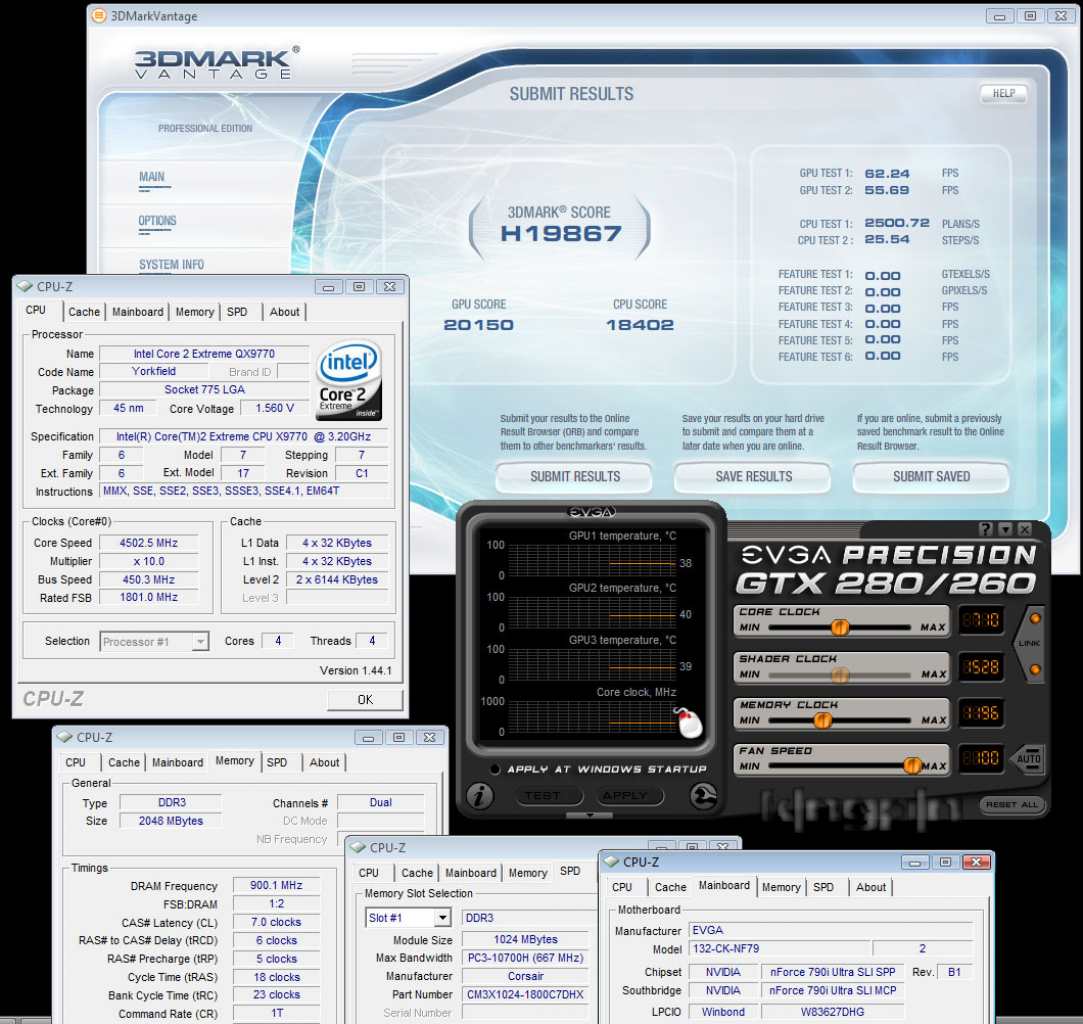This screenshot has width=1083, height=1024.
Task: Click the Core Speed 4502.5 MHz field
Action: click(x=148, y=543)
